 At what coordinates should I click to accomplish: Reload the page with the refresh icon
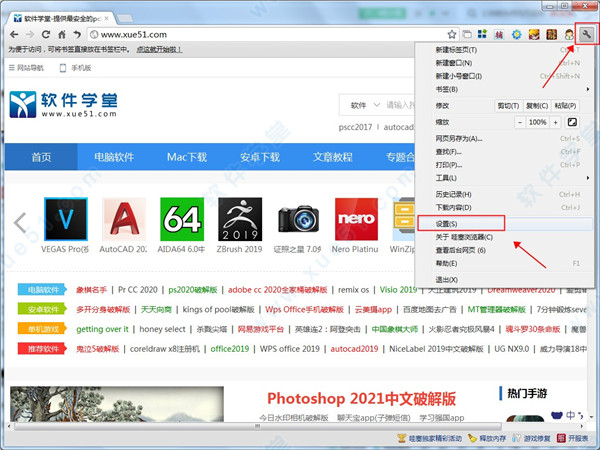coord(45,35)
